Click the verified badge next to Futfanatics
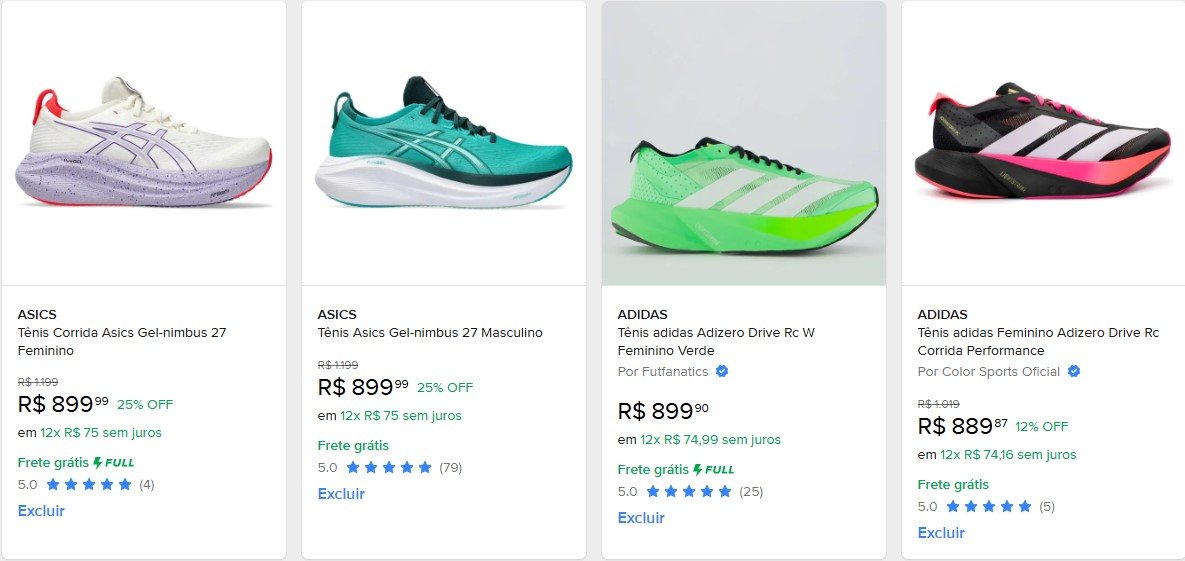This screenshot has width=1185, height=561. pyautogui.click(x=722, y=371)
